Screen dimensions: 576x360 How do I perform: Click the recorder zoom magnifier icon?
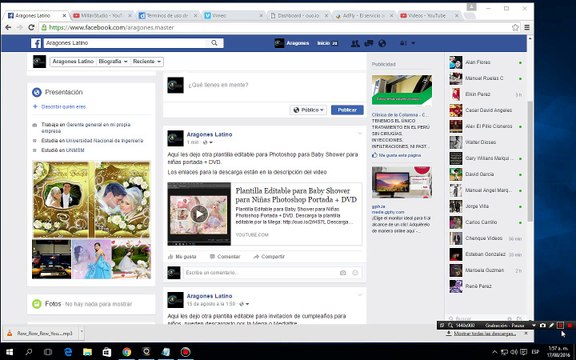pos(450,325)
